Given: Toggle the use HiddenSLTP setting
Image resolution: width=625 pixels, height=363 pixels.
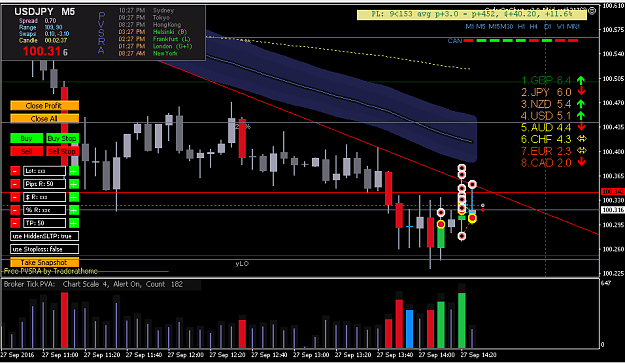Looking at the screenshot, I should point(44,236).
